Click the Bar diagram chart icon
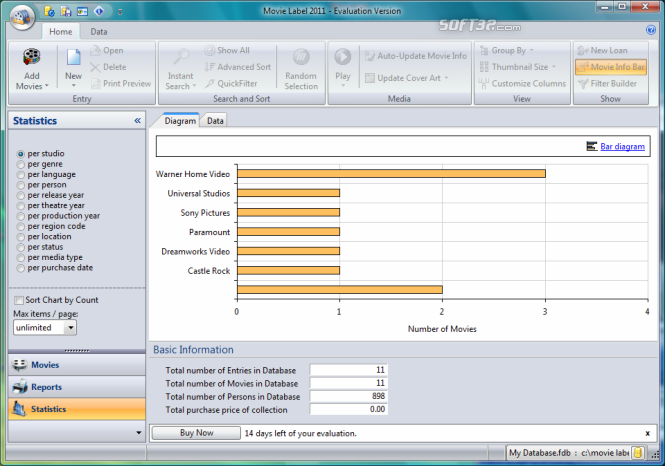 pos(592,146)
